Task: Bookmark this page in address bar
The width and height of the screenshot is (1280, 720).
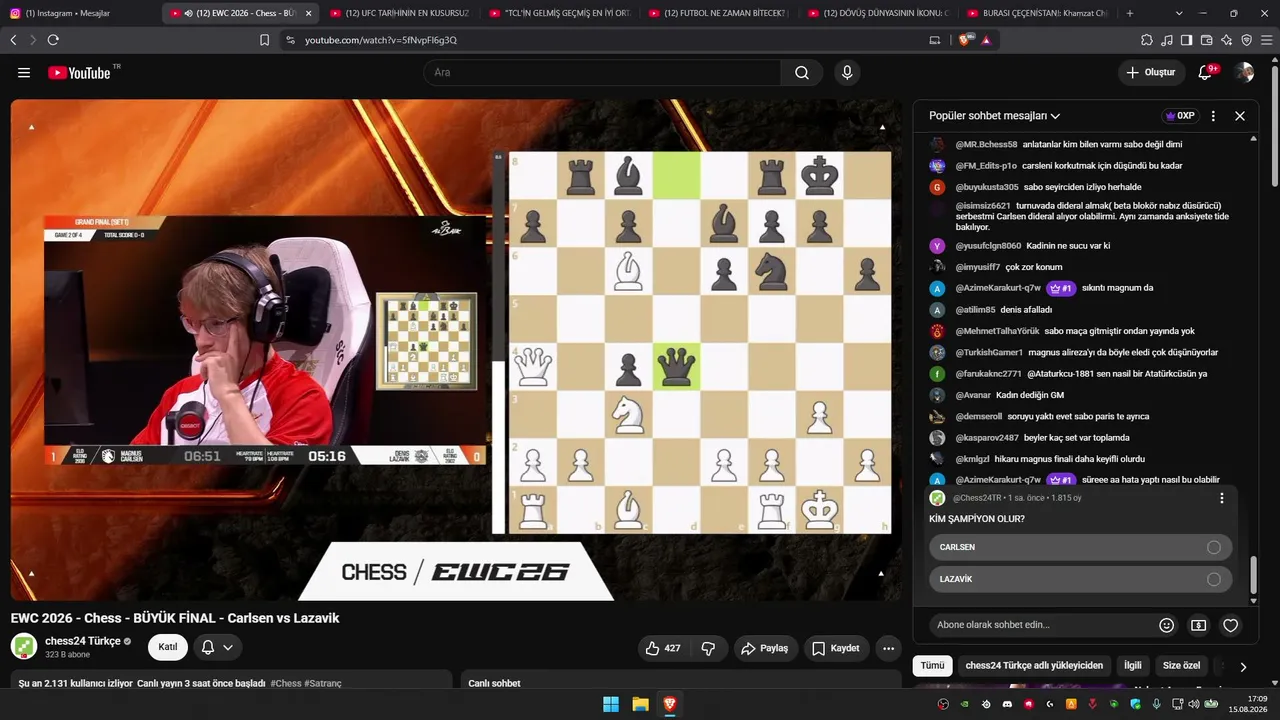Action: [x=264, y=40]
